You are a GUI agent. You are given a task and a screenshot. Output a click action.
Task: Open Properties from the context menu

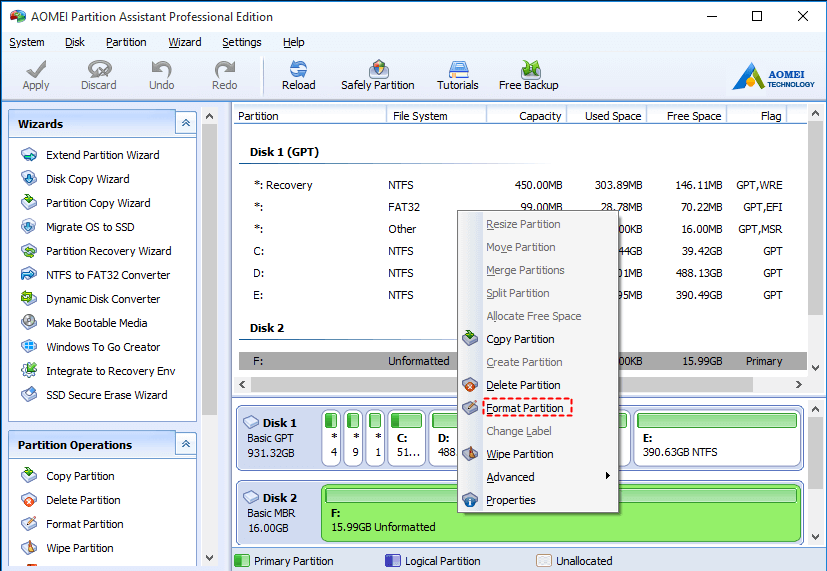point(510,500)
